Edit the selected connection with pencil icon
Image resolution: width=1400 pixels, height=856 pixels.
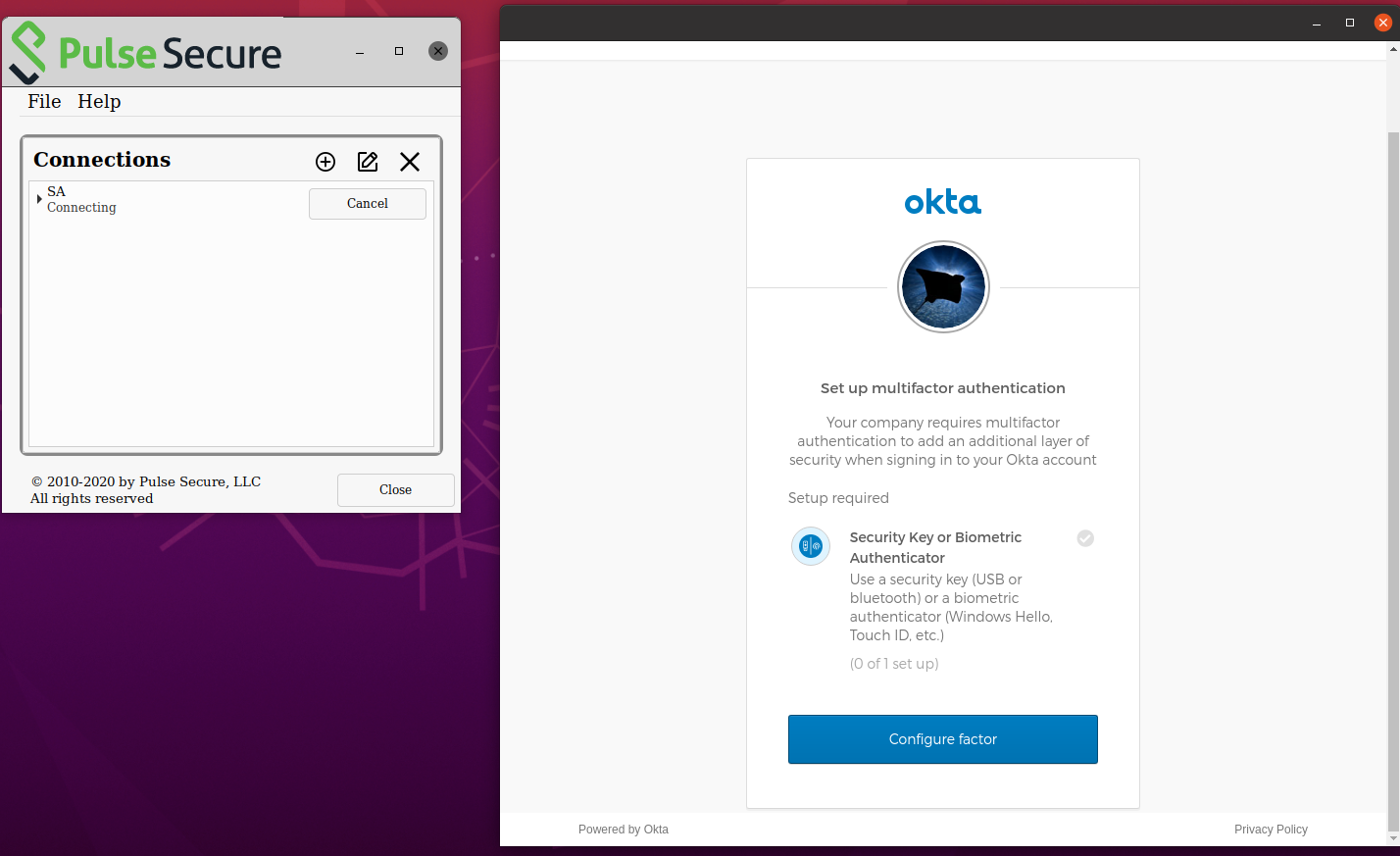click(368, 162)
